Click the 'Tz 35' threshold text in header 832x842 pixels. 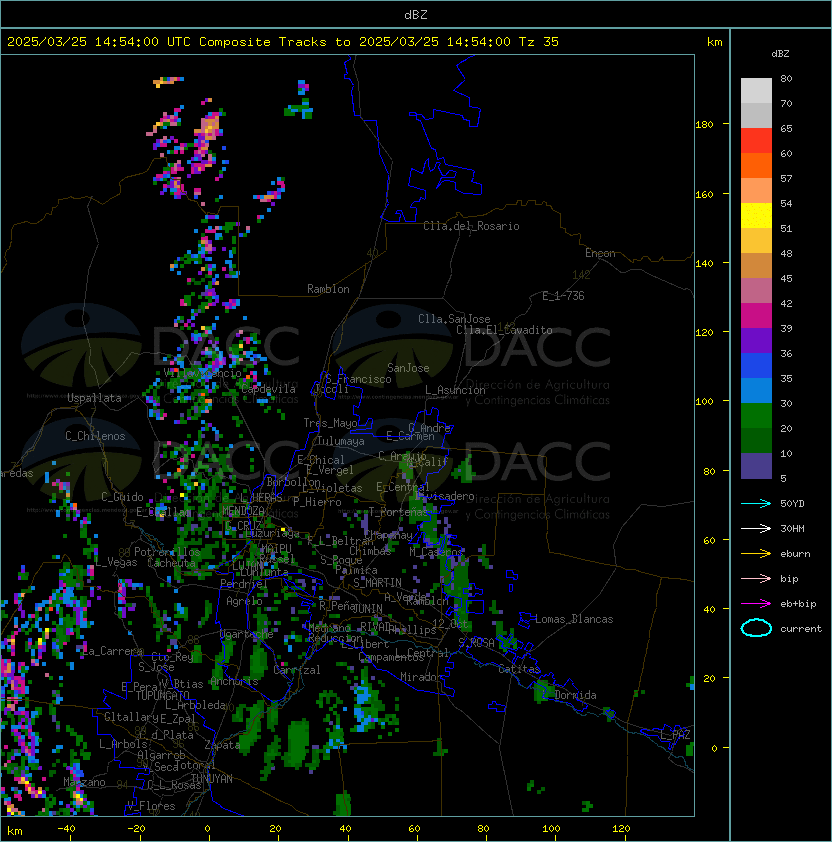coord(539,42)
